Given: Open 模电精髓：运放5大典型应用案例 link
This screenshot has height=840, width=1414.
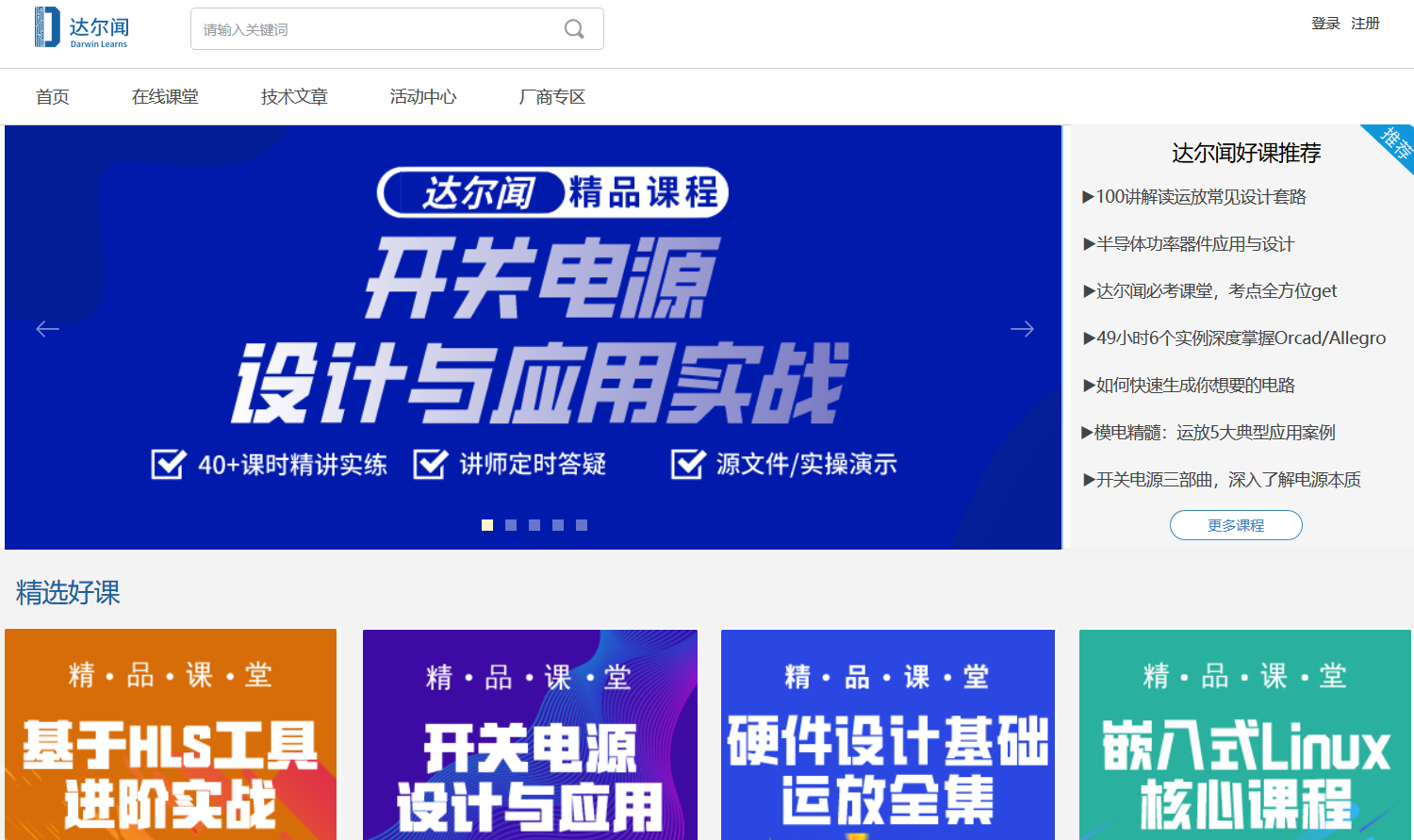Looking at the screenshot, I should [x=1208, y=433].
